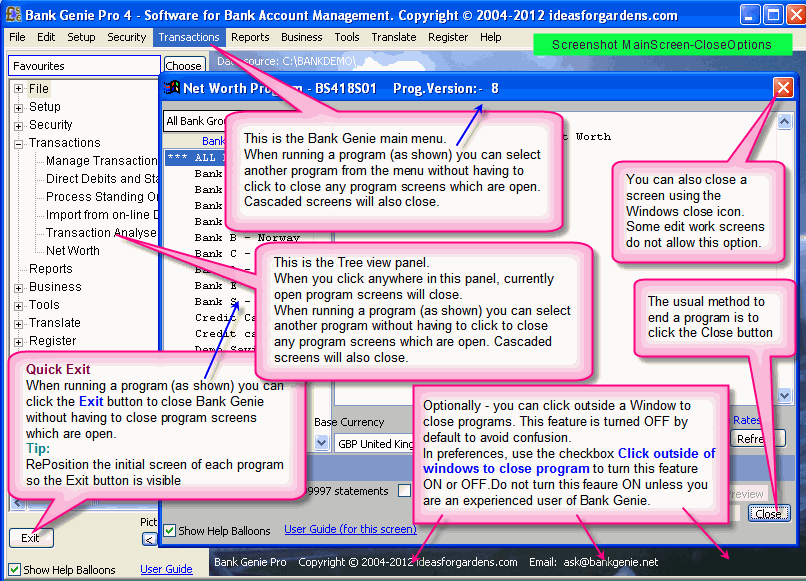This screenshot has width=806, height=581.
Task: Open User Guide (for this screen) link
Action: pyautogui.click(x=350, y=529)
